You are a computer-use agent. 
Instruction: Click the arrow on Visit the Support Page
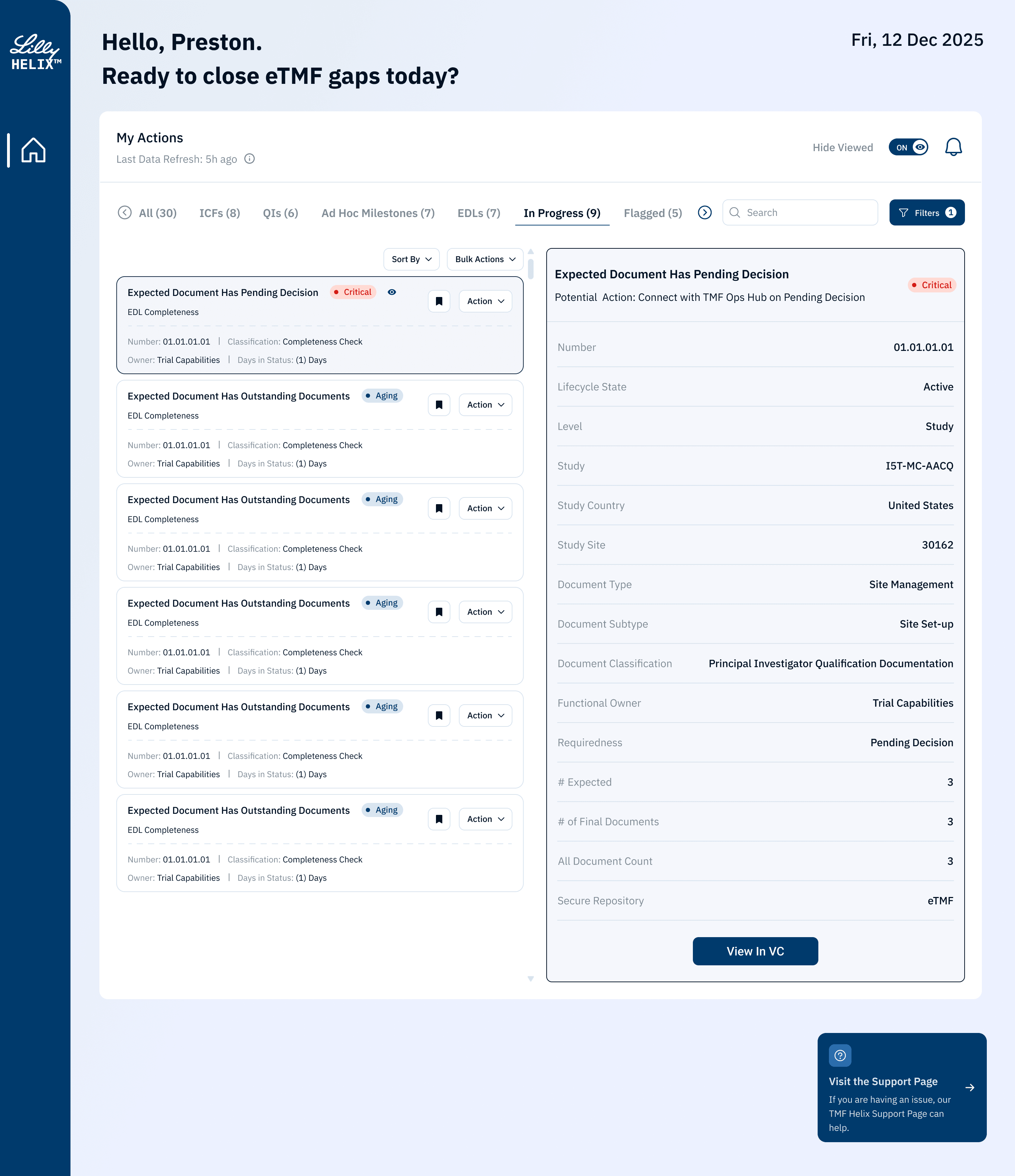[x=970, y=1088]
